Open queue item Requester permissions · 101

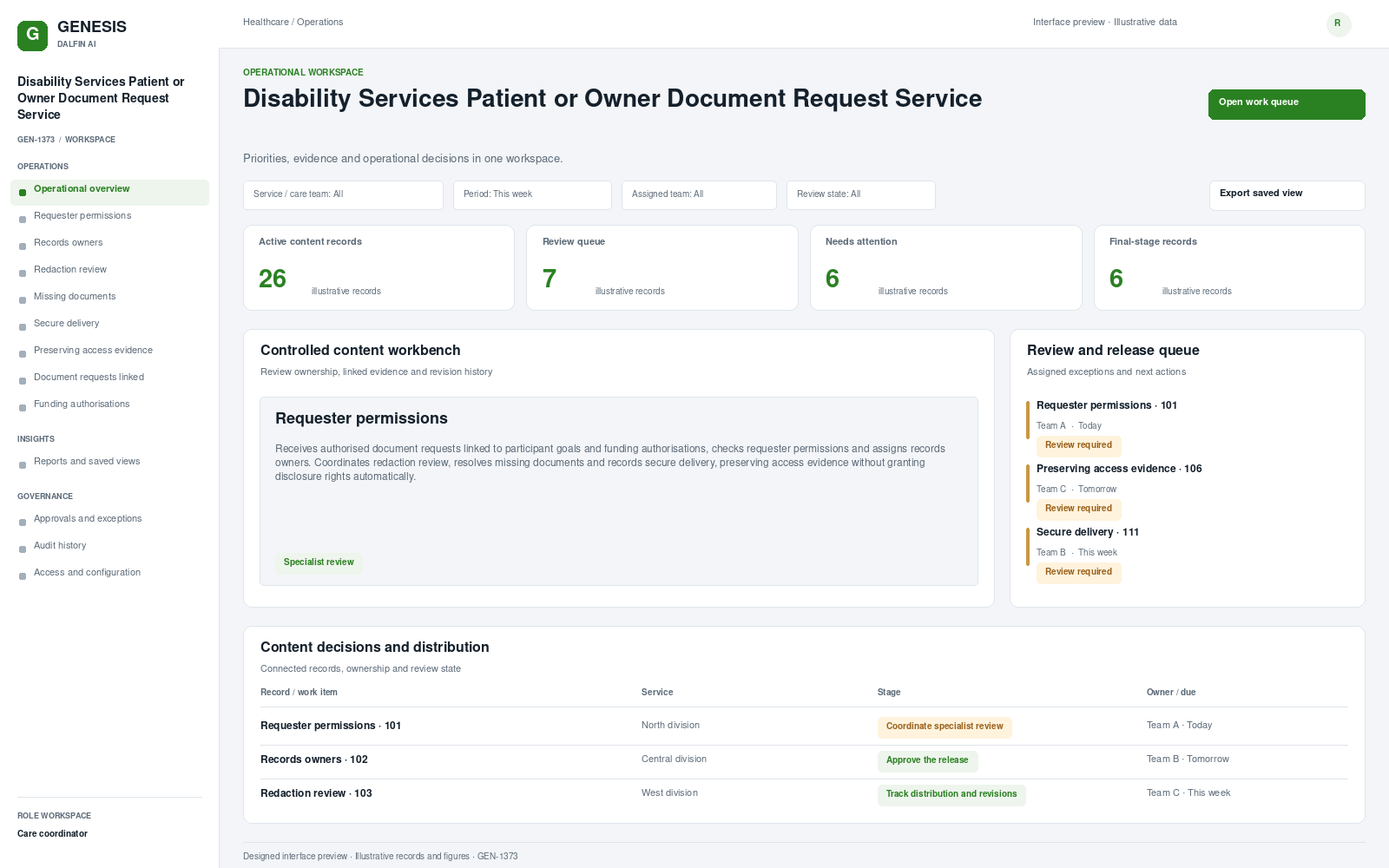tap(1107, 405)
